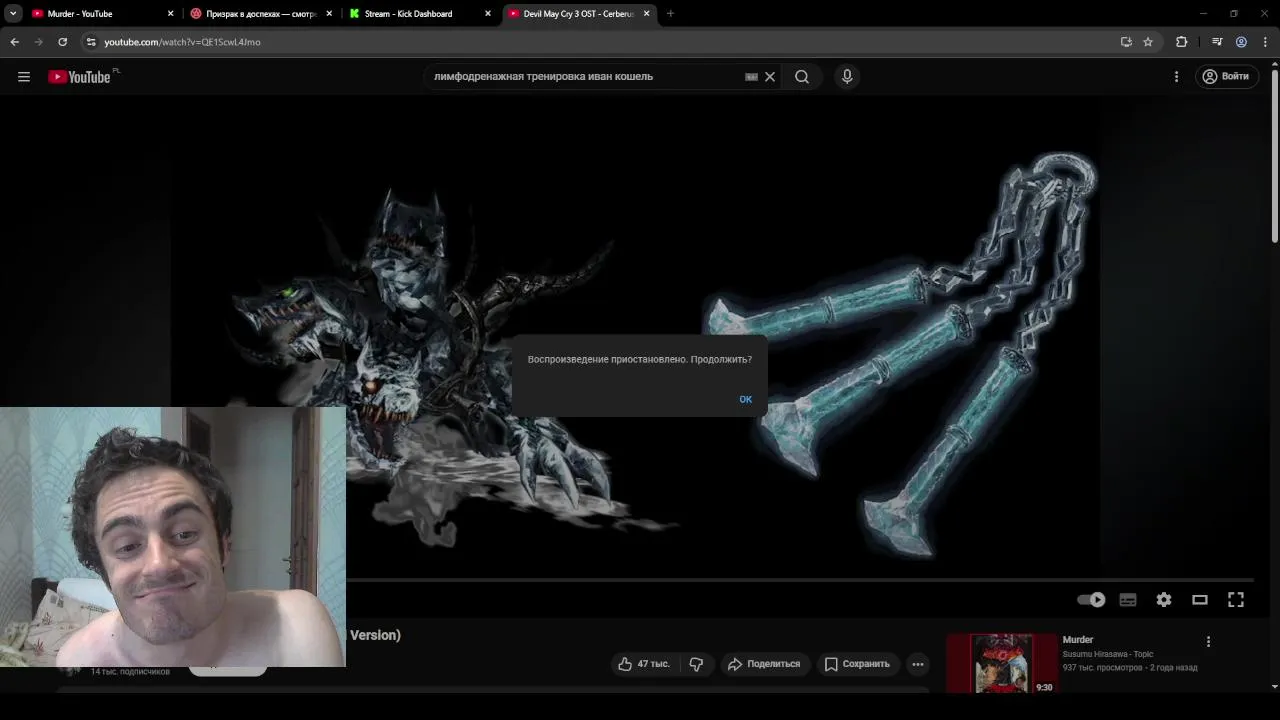Open the Chrome extensions menu
The height and width of the screenshot is (720, 1280).
[x=1182, y=42]
